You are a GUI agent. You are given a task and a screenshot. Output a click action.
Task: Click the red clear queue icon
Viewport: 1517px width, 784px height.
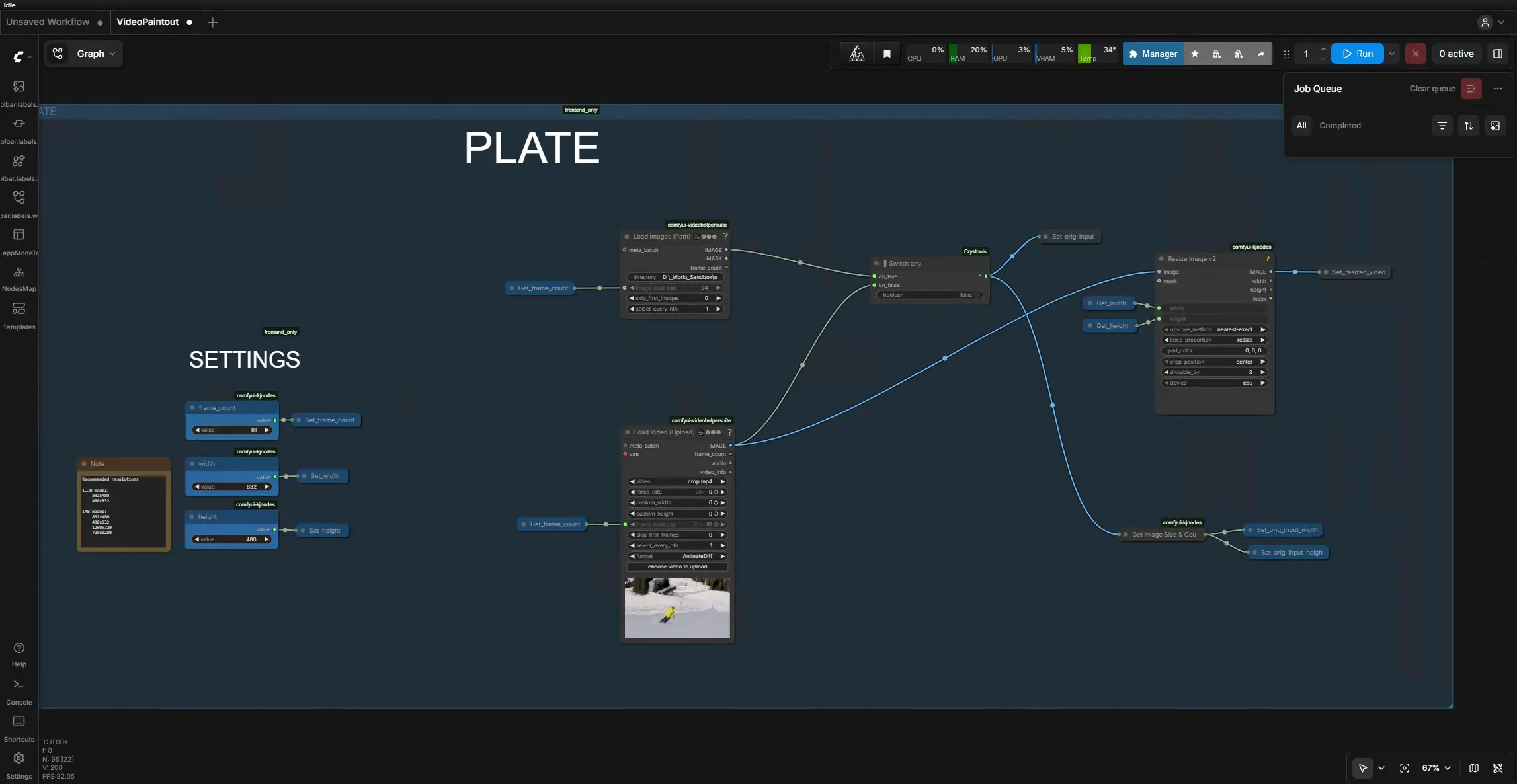[x=1471, y=89]
